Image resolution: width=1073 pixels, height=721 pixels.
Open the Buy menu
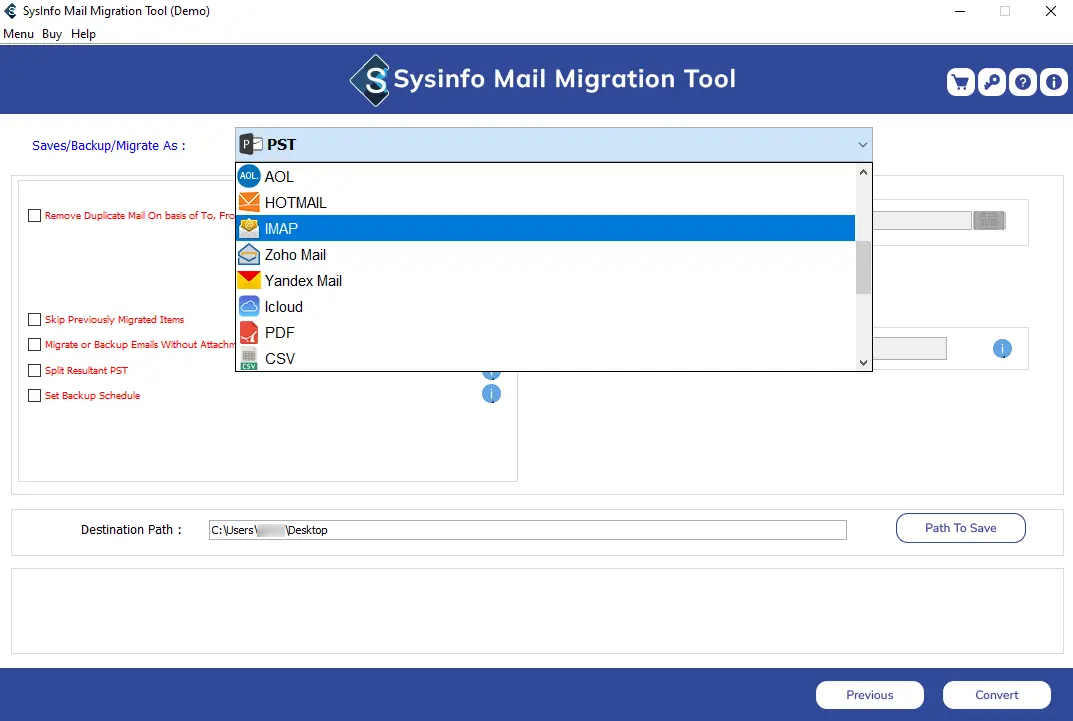click(52, 34)
